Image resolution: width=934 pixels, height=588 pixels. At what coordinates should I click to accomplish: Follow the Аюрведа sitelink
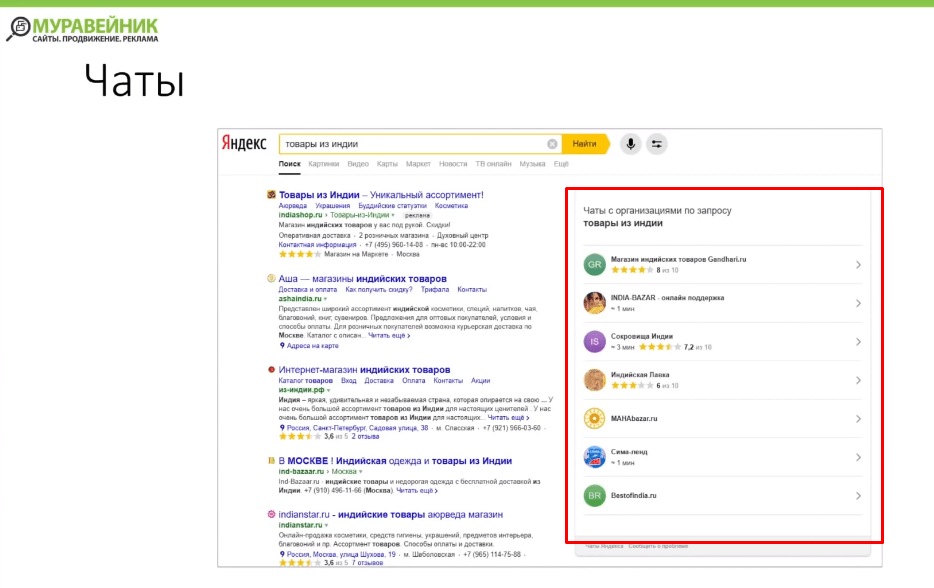[x=292, y=206]
